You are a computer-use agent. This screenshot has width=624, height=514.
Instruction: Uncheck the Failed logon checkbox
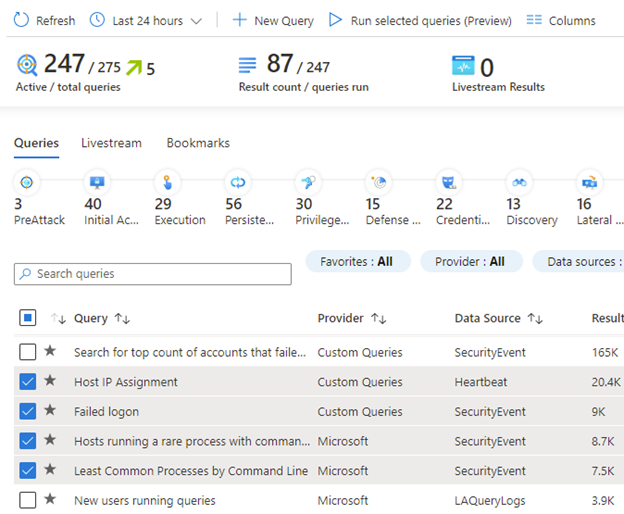(x=27, y=411)
